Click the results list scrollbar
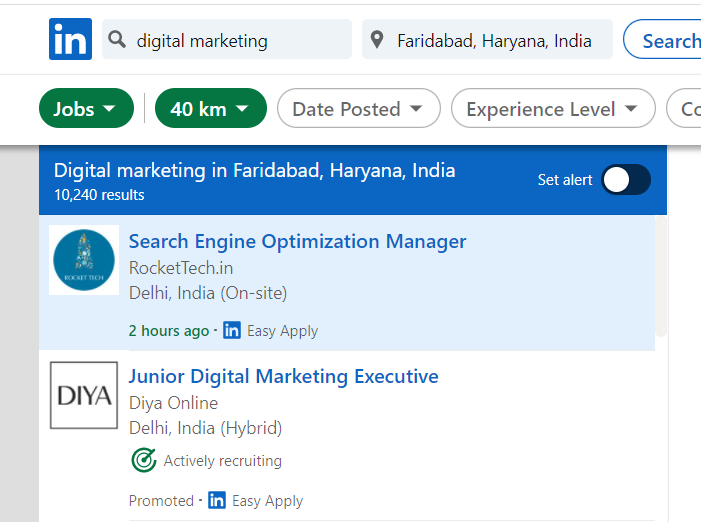 pos(661,276)
